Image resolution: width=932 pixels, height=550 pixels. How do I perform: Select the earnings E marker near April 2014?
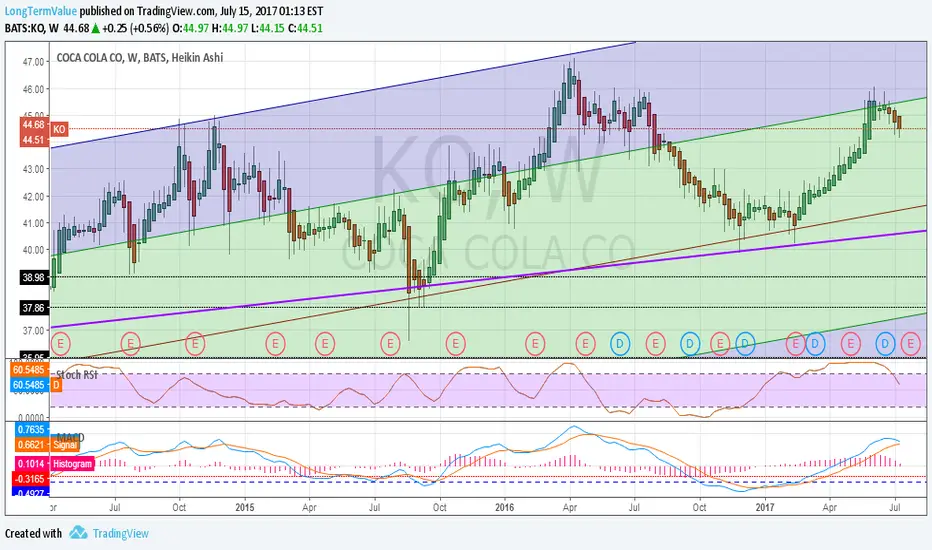(61, 343)
